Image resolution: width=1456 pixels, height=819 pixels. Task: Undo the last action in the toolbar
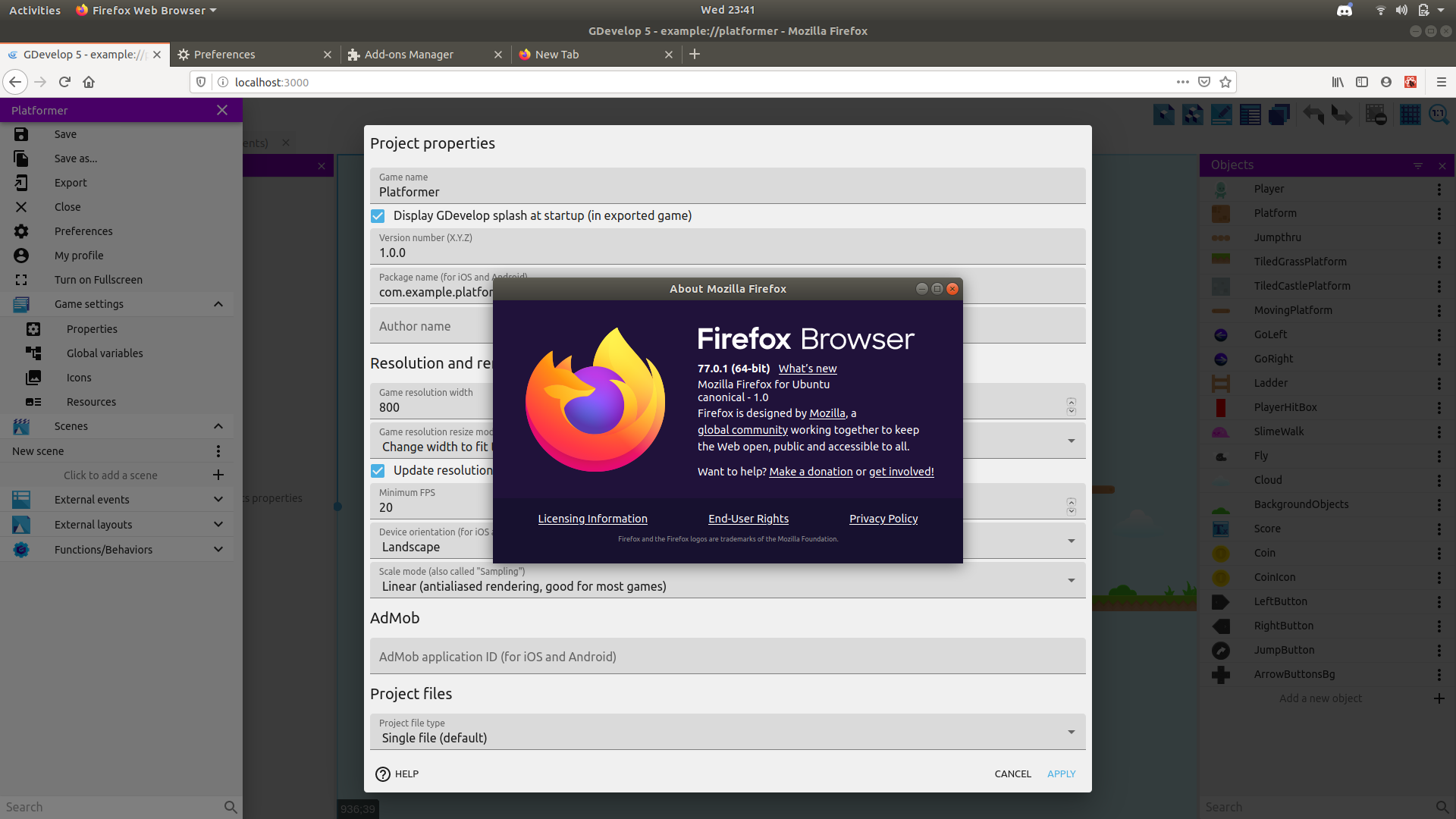pyautogui.click(x=1313, y=115)
